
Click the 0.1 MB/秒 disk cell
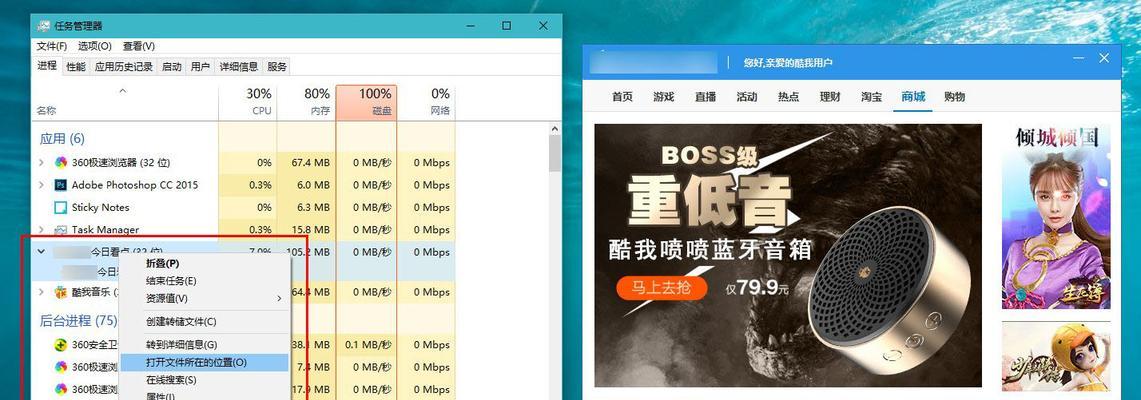coord(368,344)
